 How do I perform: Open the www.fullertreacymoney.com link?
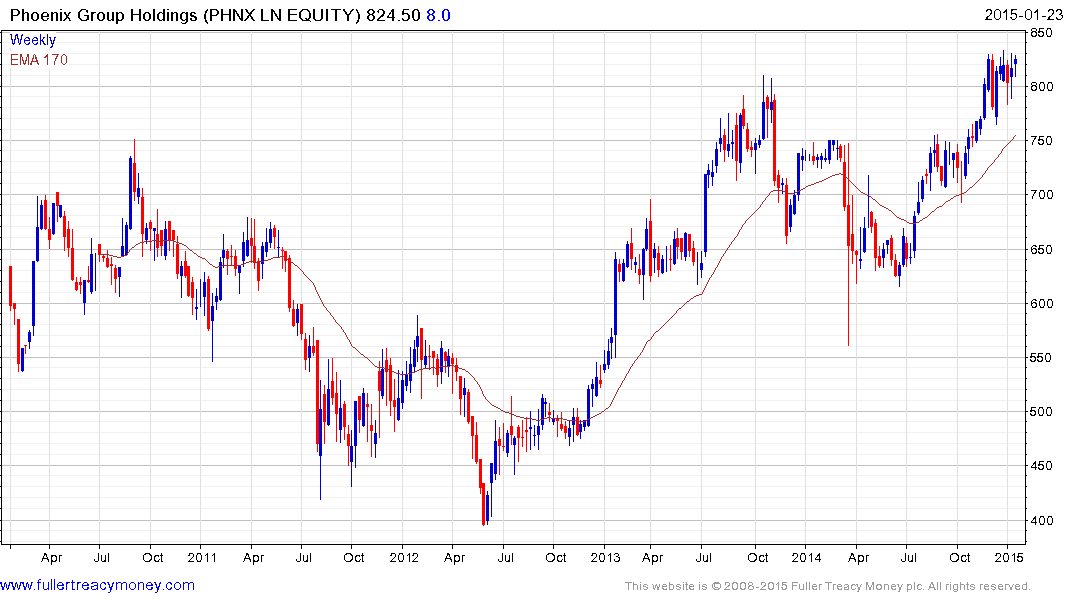click(97, 586)
